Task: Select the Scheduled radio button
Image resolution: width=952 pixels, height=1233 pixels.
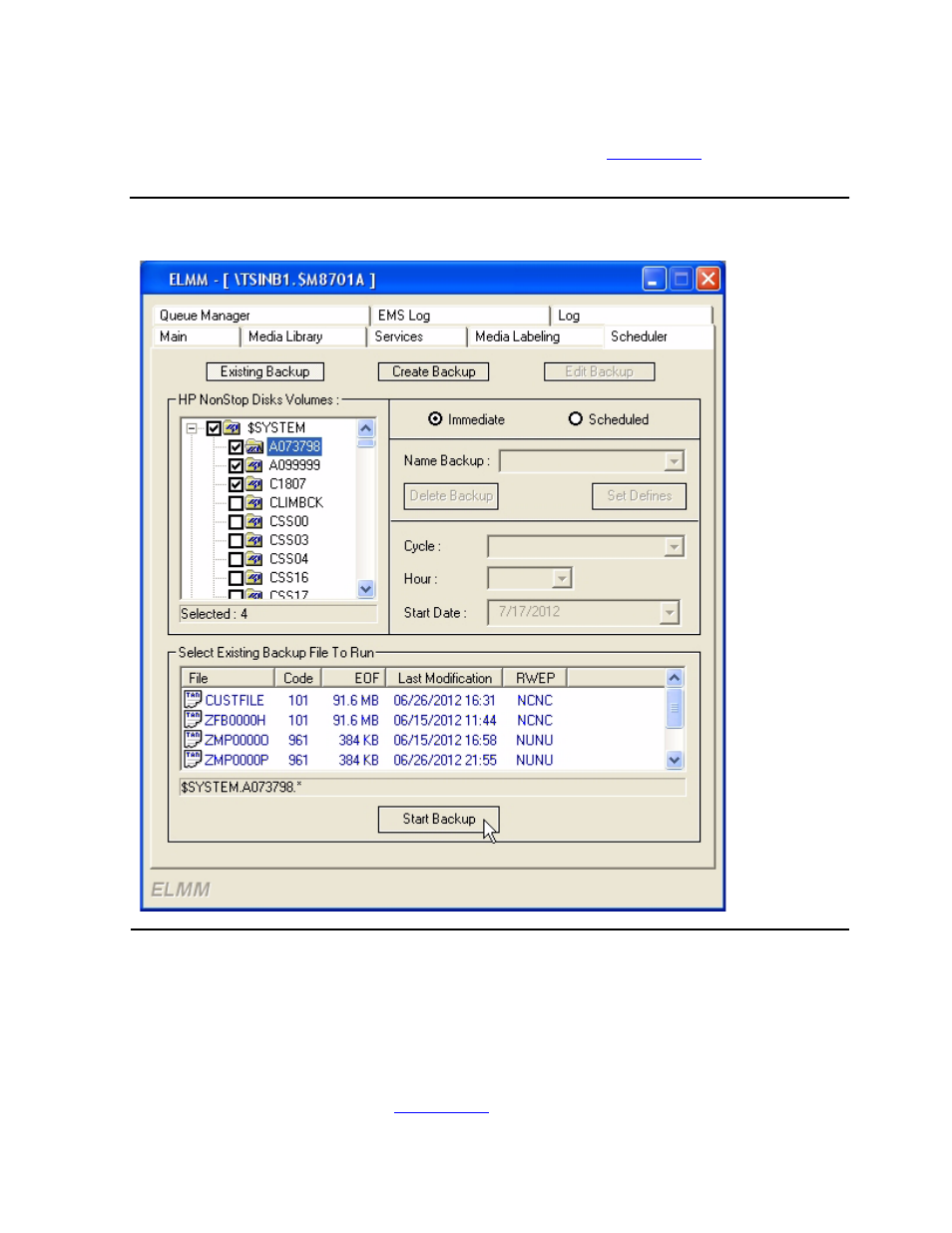Action: (576, 419)
